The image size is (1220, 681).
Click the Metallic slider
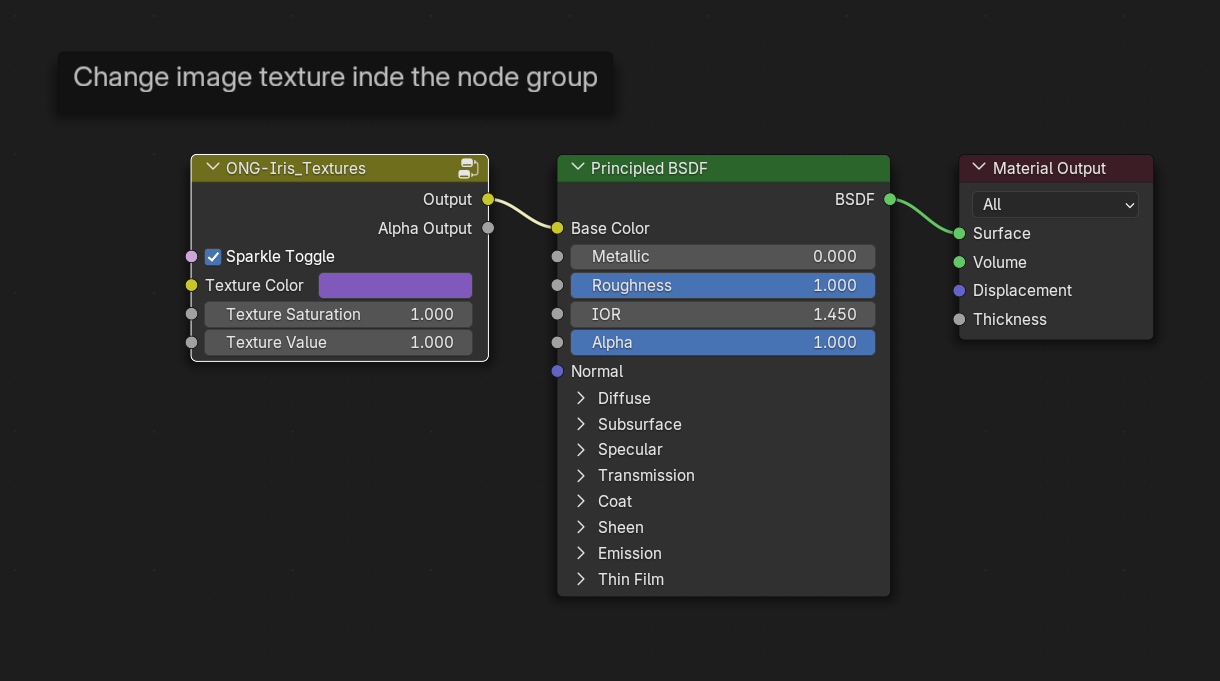(x=723, y=257)
